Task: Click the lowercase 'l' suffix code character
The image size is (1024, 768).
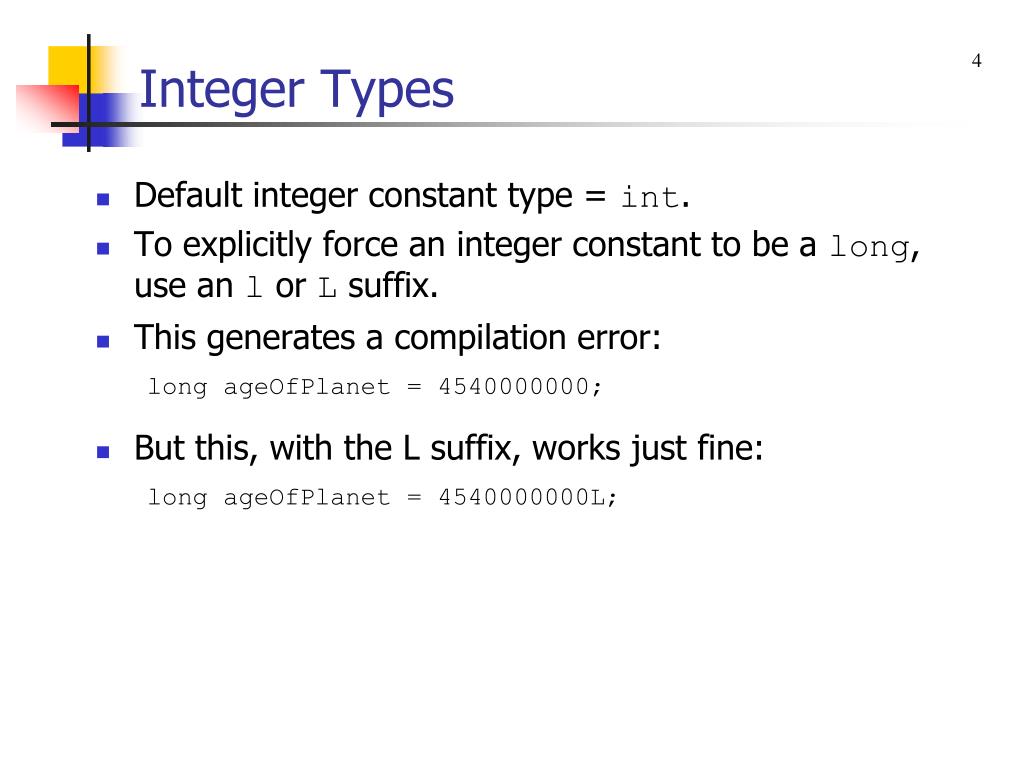Action: pos(255,287)
